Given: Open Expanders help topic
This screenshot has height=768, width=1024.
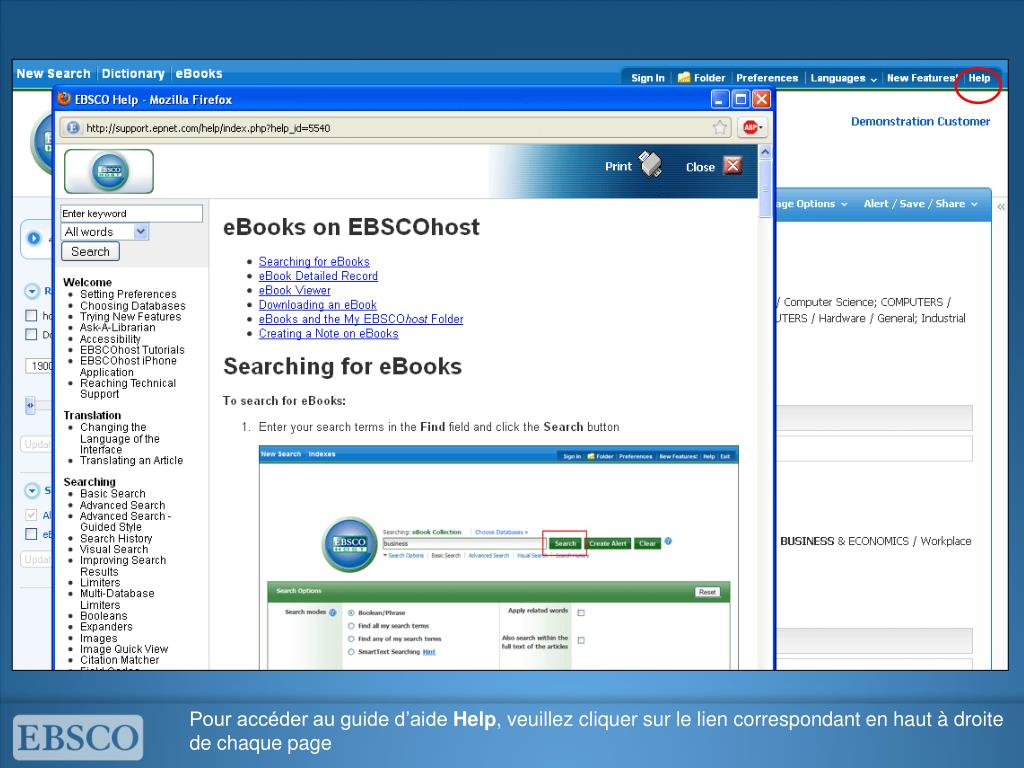Looking at the screenshot, I should (106, 627).
